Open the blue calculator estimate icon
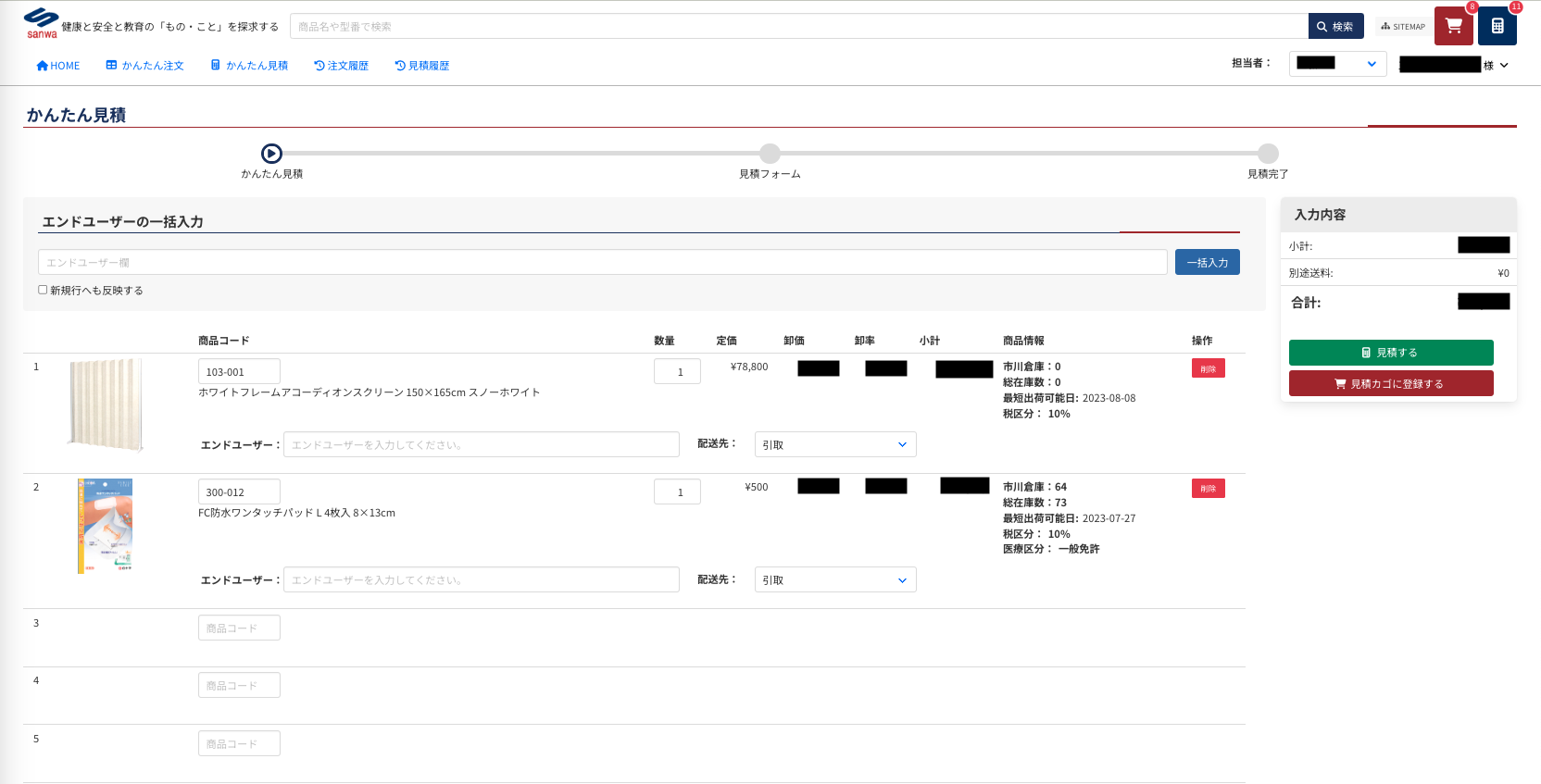Viewport: 1541px width, 784px height. click(1497, 26)
